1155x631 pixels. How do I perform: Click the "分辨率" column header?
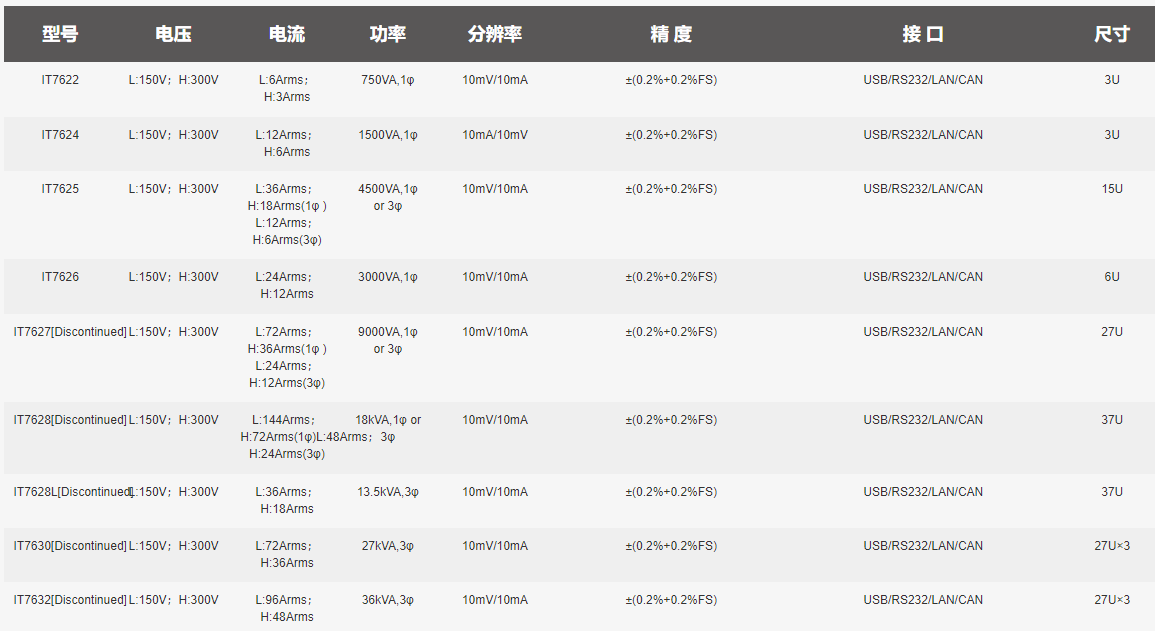tap(495, 34)
